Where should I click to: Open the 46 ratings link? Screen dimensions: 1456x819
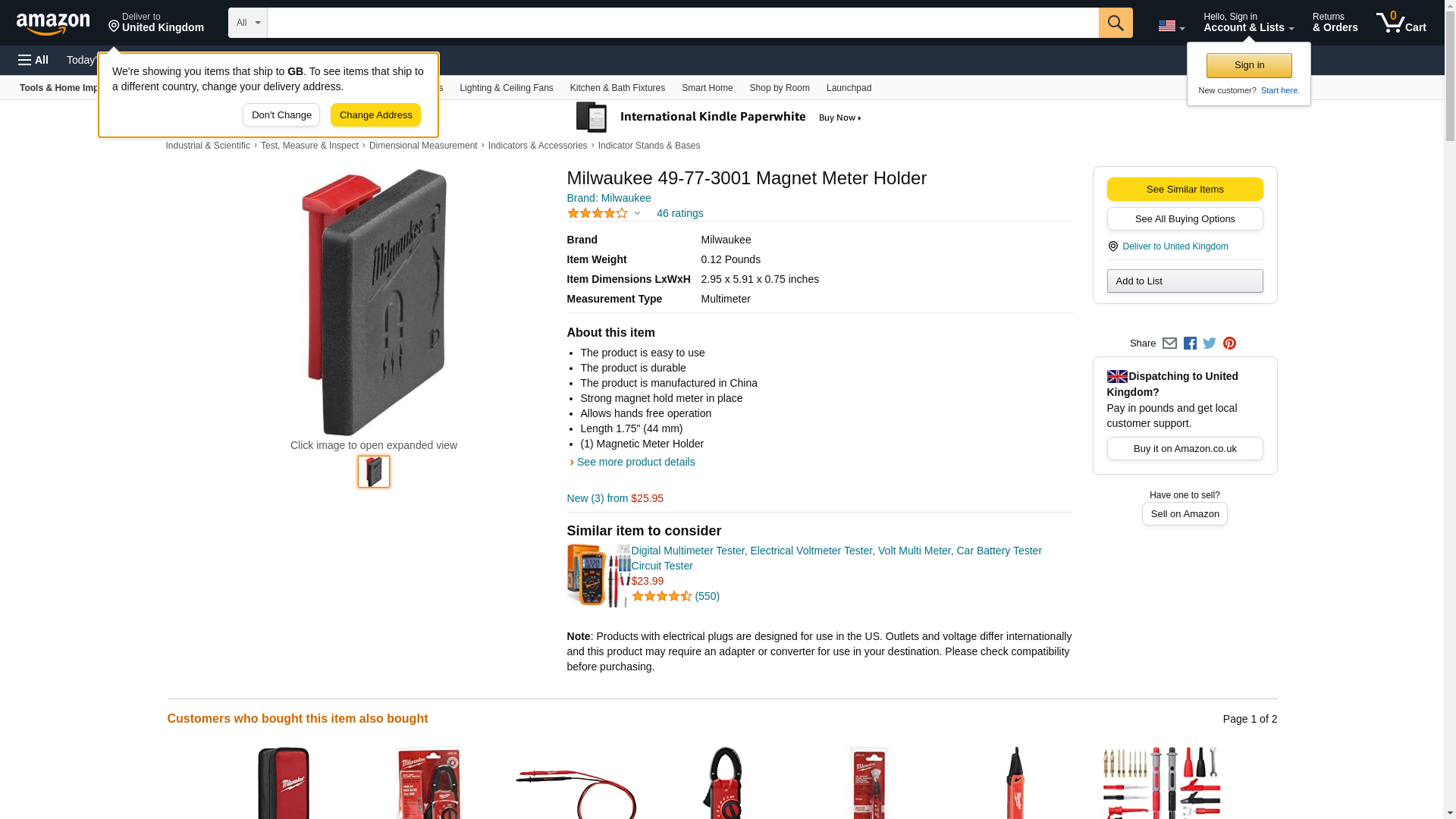[x=679, y=213]
